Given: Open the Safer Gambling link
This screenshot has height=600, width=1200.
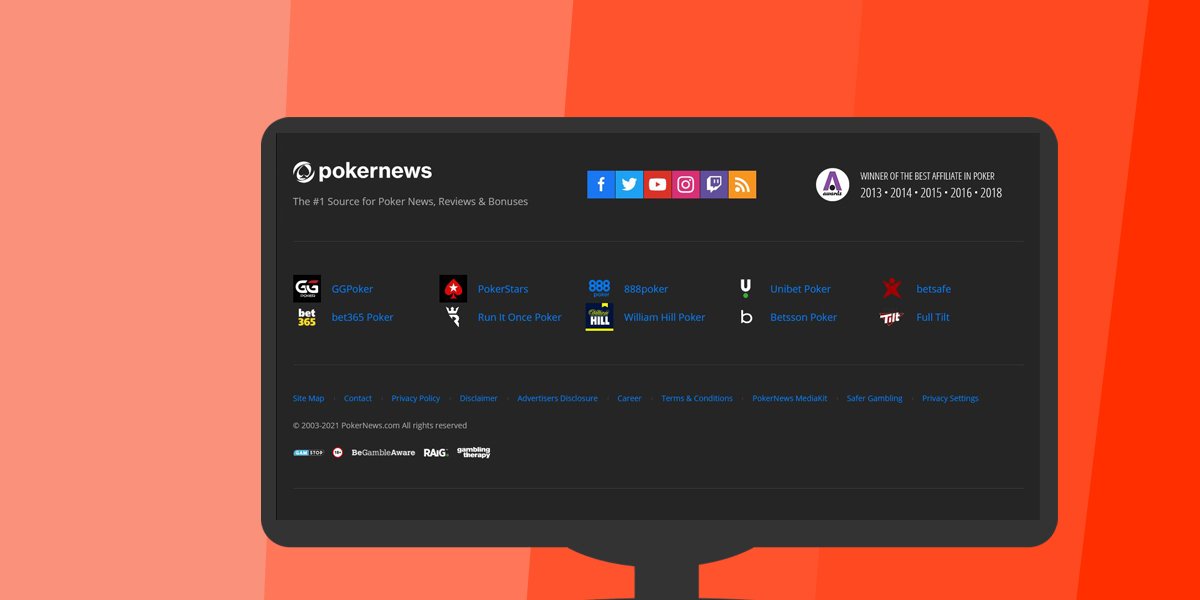Looking at the screenshot, I should coord(874,398).
